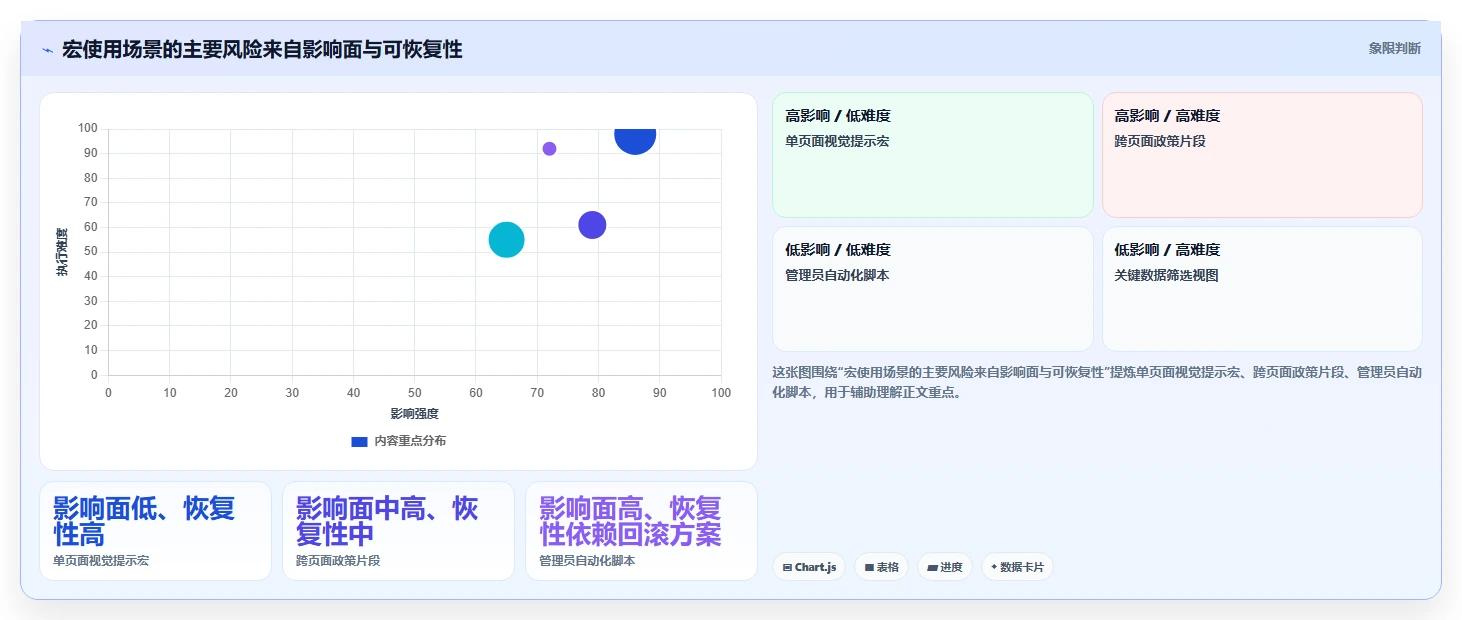Click 单页面视觉提示宏 under the blue data card
This screenshot has width=1462, height=620.
(x=101, y=560)
